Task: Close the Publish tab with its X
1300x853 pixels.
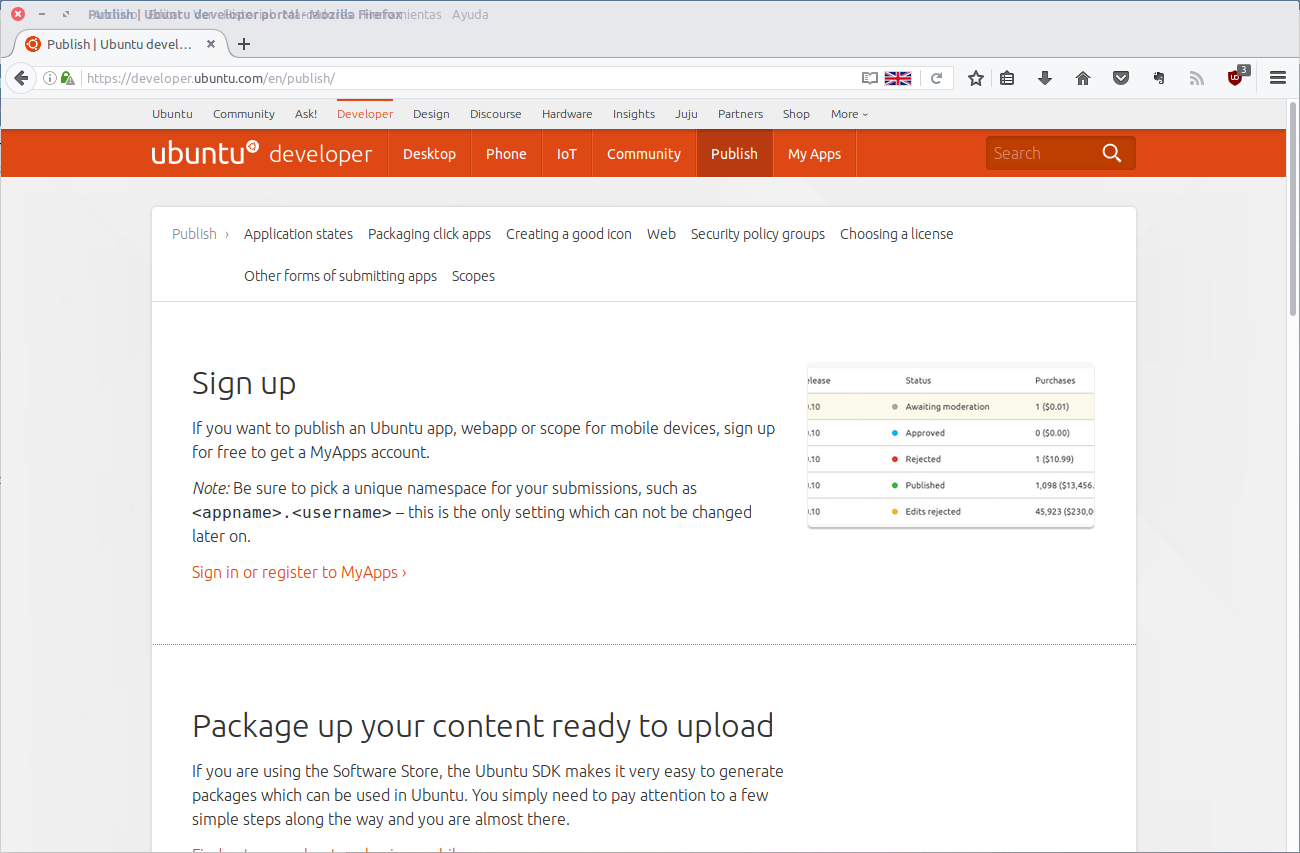Action: pyautogui.click(x=211, y=44)
